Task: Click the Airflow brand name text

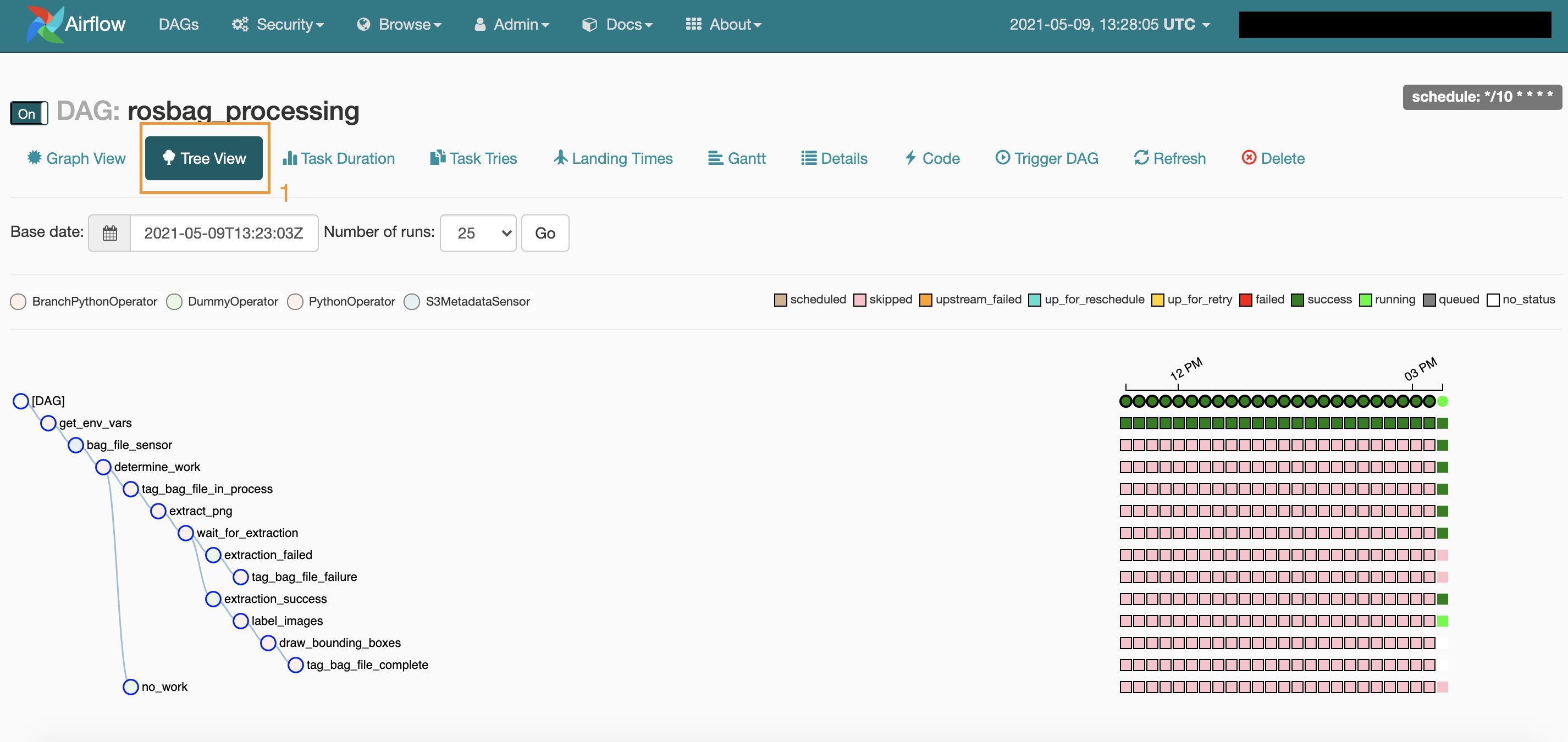Action: pyautogui.click(x=95, y=24)
